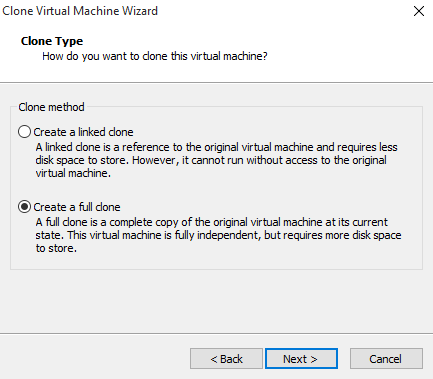Click the full clone description paragraph
This screenshot has height=379, width=433.
(218, 235)
